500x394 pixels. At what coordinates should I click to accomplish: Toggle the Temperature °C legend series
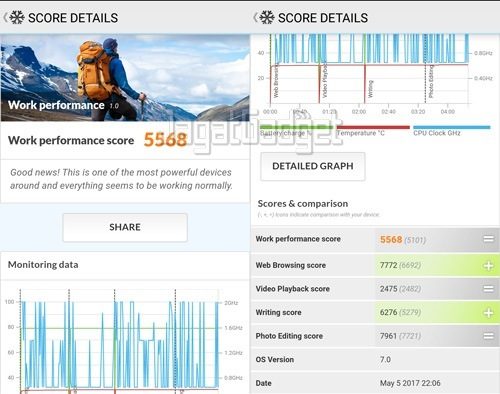pyautogui.click(x=373, y=131)
